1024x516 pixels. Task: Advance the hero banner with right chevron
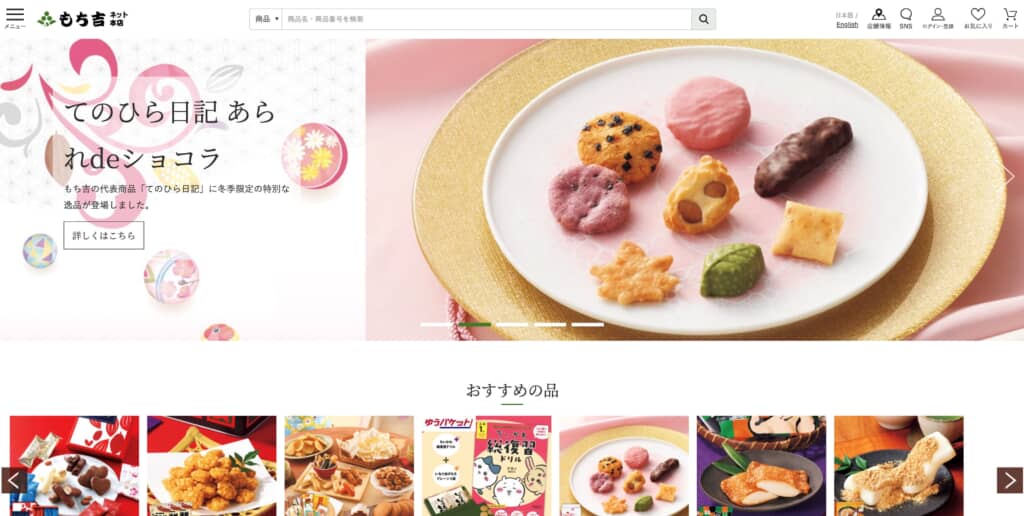coord(1010,176)
